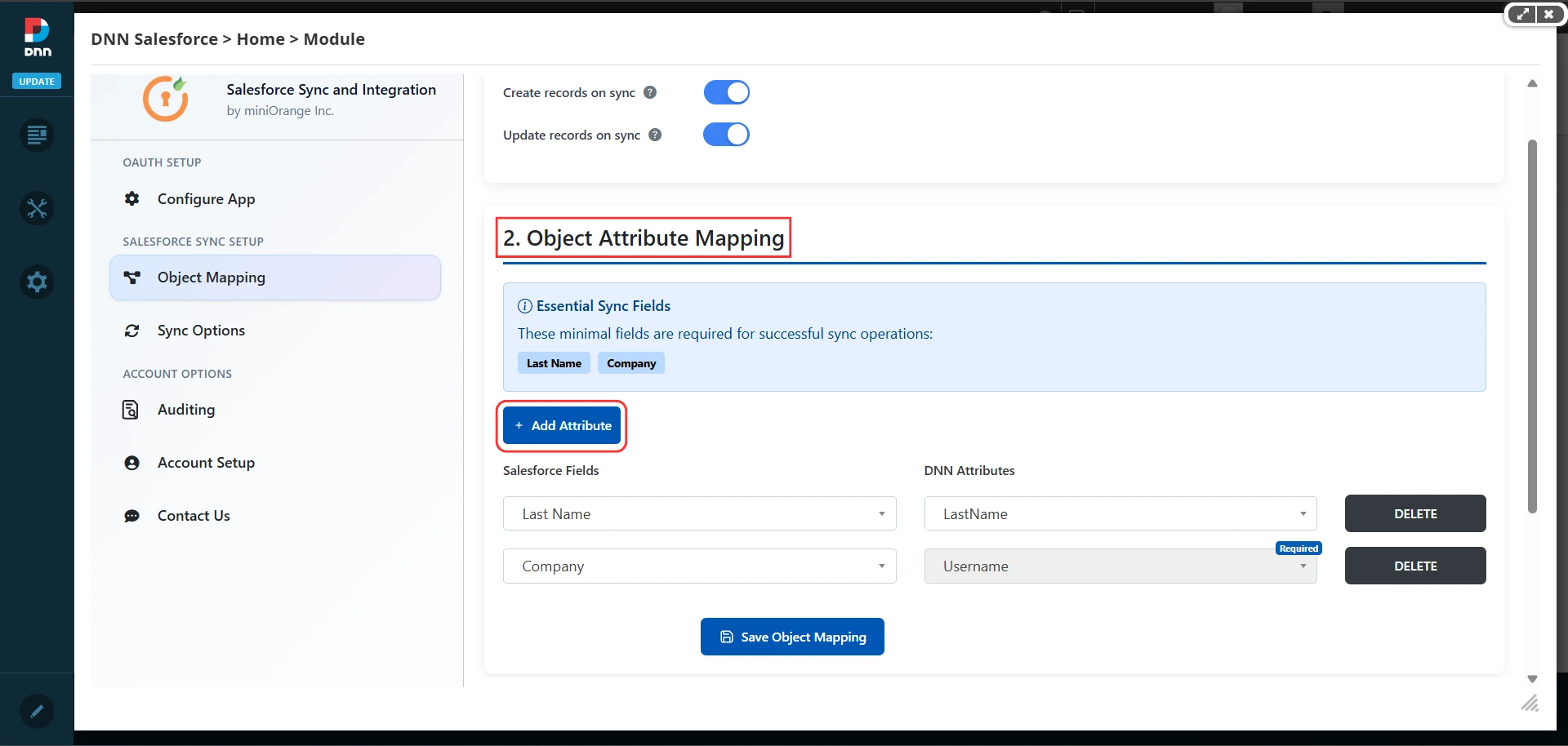The image size is (1568, 746).
Task: Click the Object Attribute Mapping heading
Action: point(644,238)
